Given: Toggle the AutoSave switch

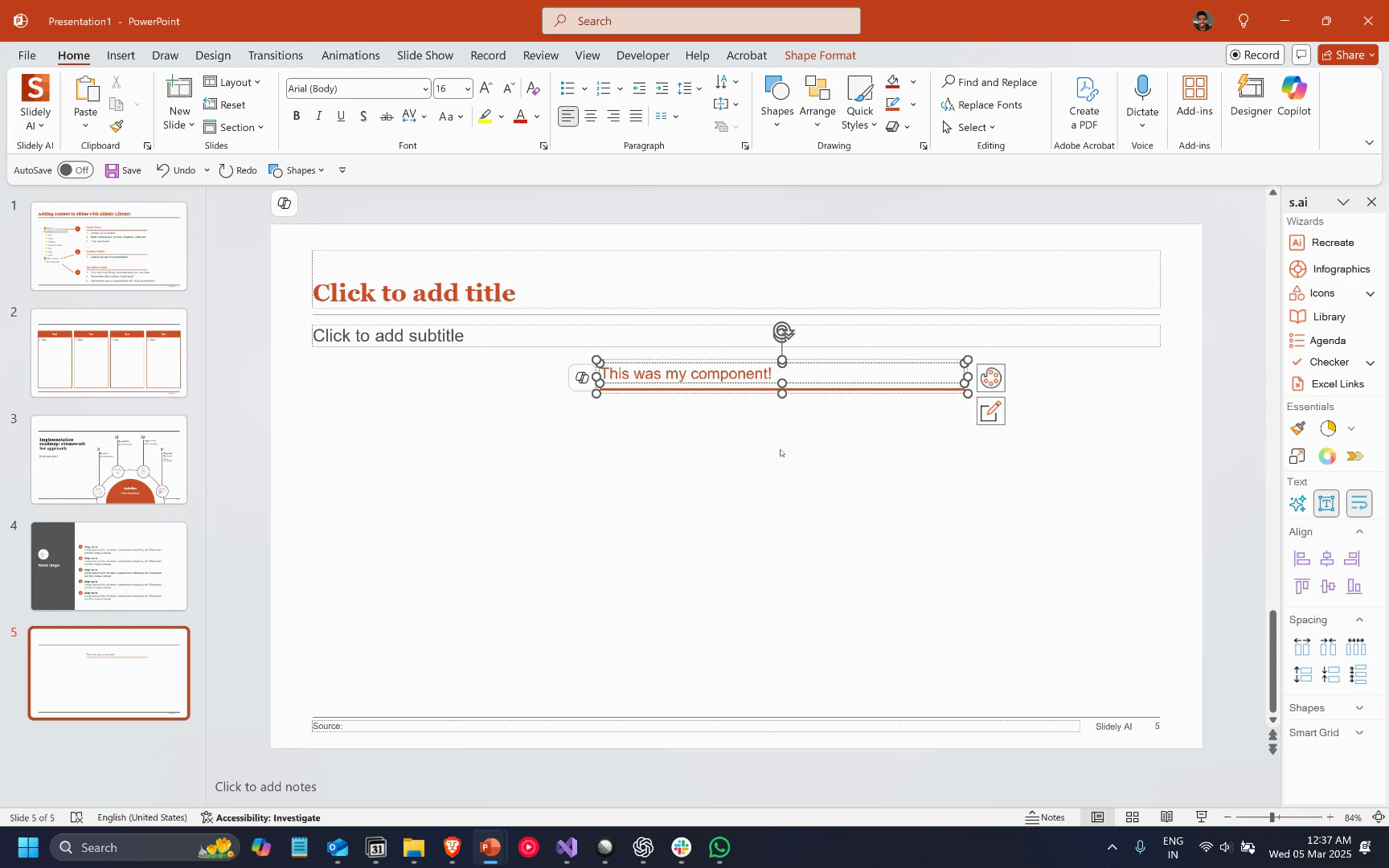Looking at the screenshot, I should pyautogui.click(x=75, y=170).
